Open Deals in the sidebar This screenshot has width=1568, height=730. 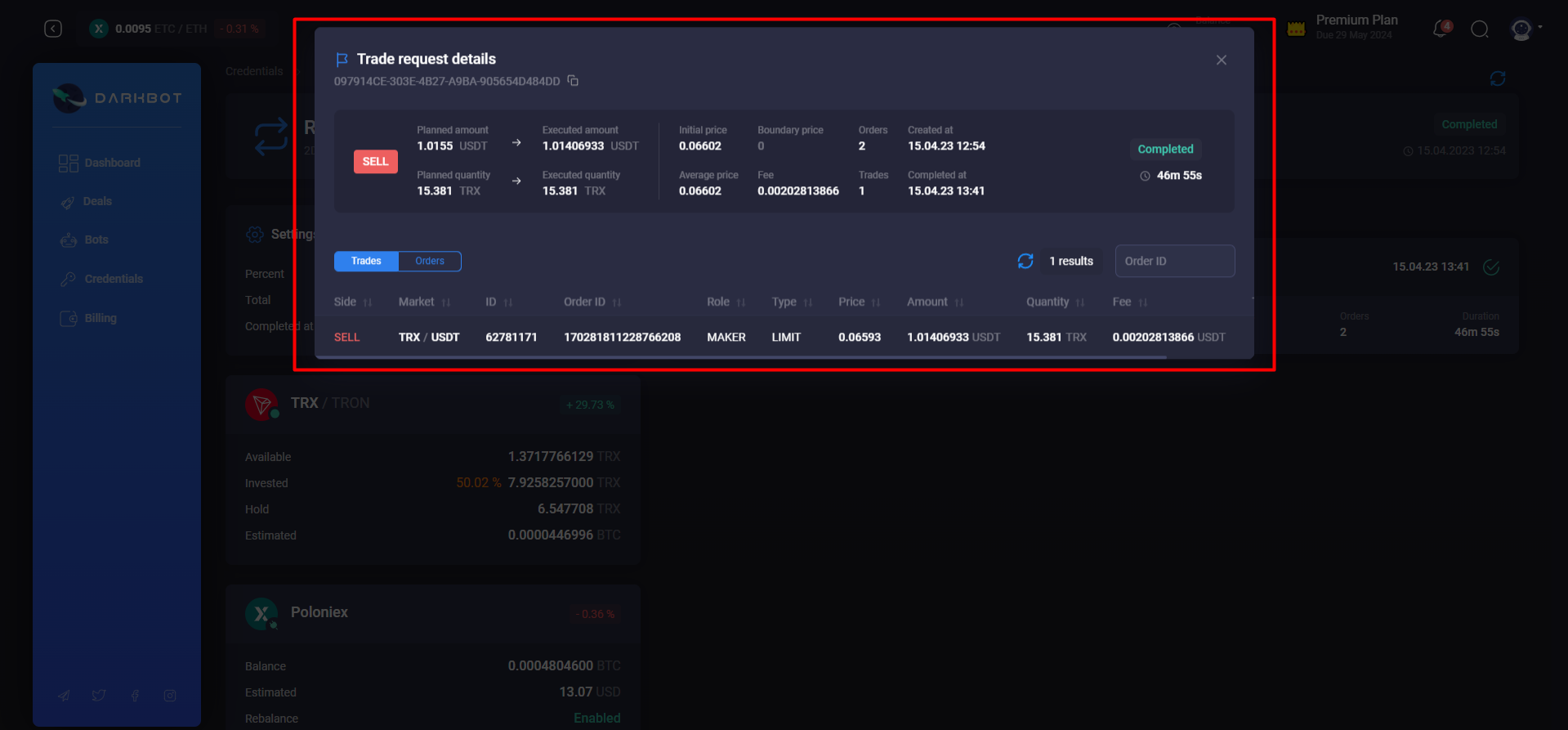(86, 201)
